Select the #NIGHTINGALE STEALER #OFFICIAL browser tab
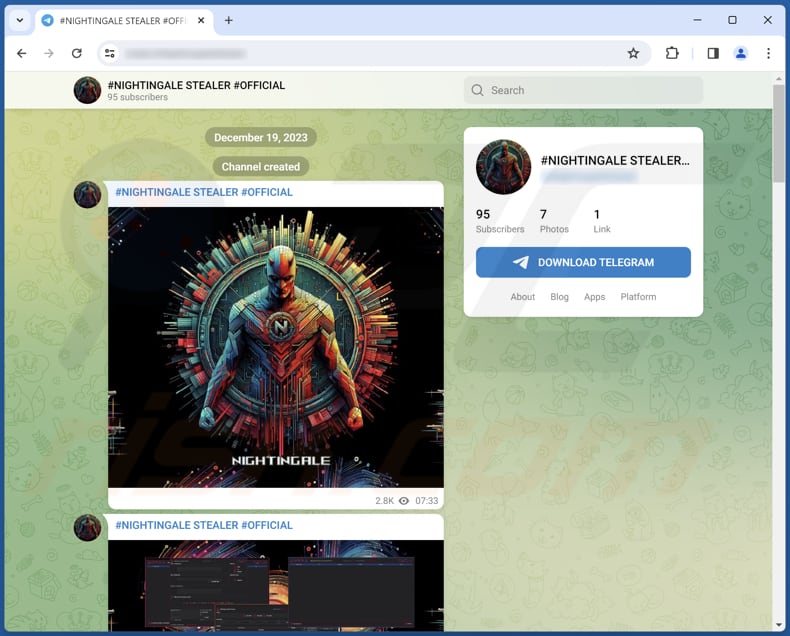The width and height of the screenshot is (790, 636). 124,21
